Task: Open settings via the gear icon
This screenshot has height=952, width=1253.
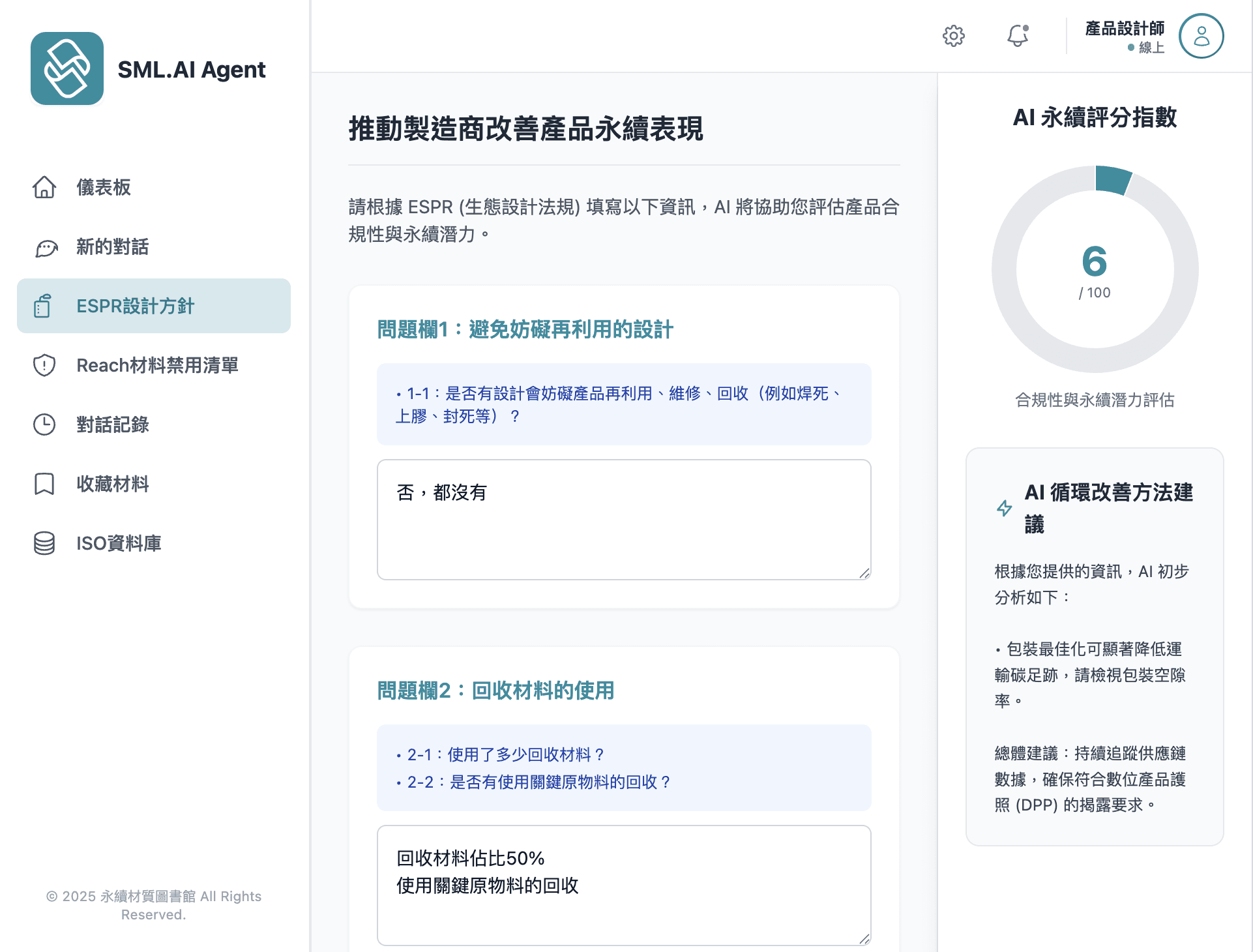Action: click(x=953, y=36)
